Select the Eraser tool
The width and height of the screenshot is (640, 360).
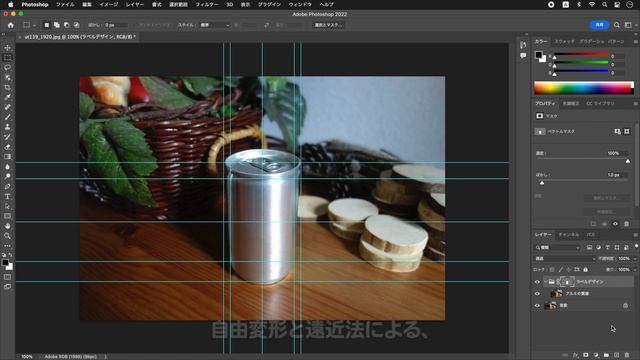(x=7, y=147)
